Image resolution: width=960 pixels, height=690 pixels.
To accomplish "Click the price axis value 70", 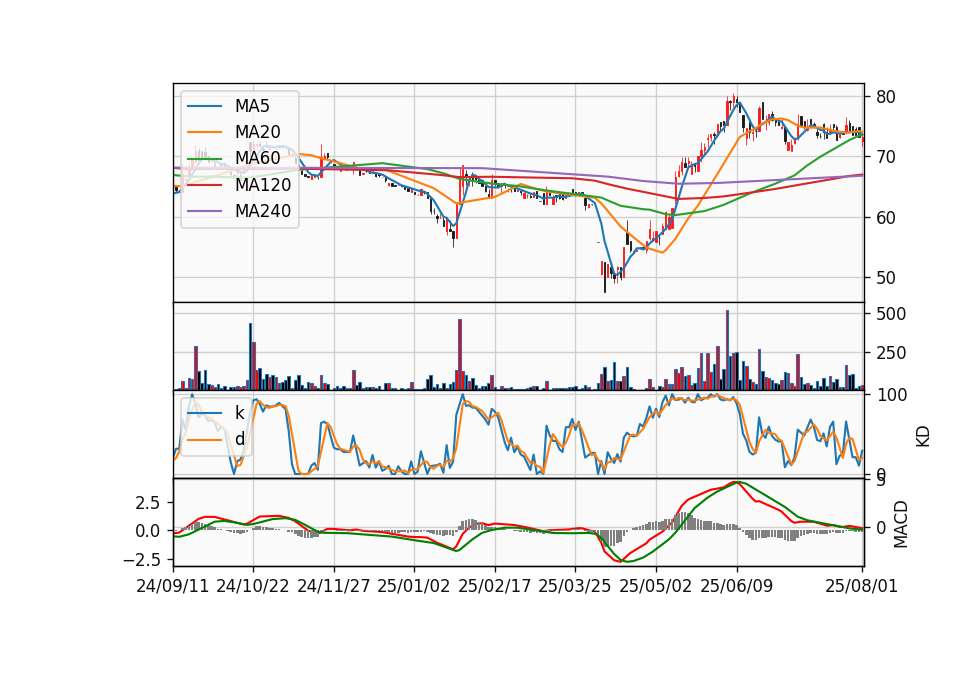I will pyautogui.click(x=885, y=157).
